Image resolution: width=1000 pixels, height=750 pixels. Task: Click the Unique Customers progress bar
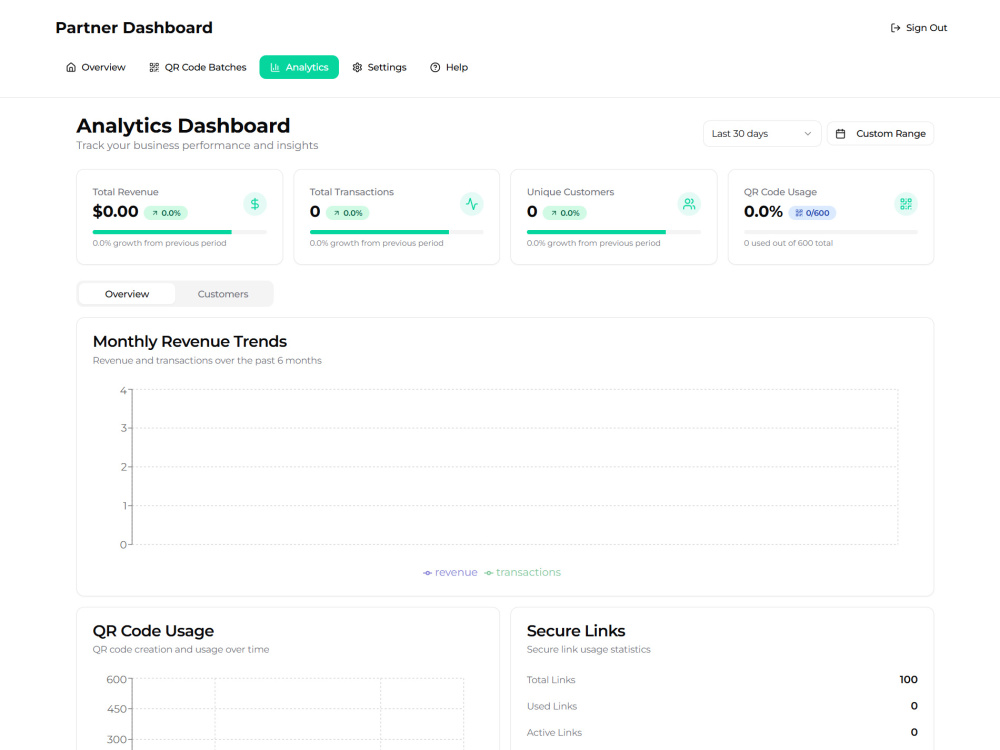614,232
